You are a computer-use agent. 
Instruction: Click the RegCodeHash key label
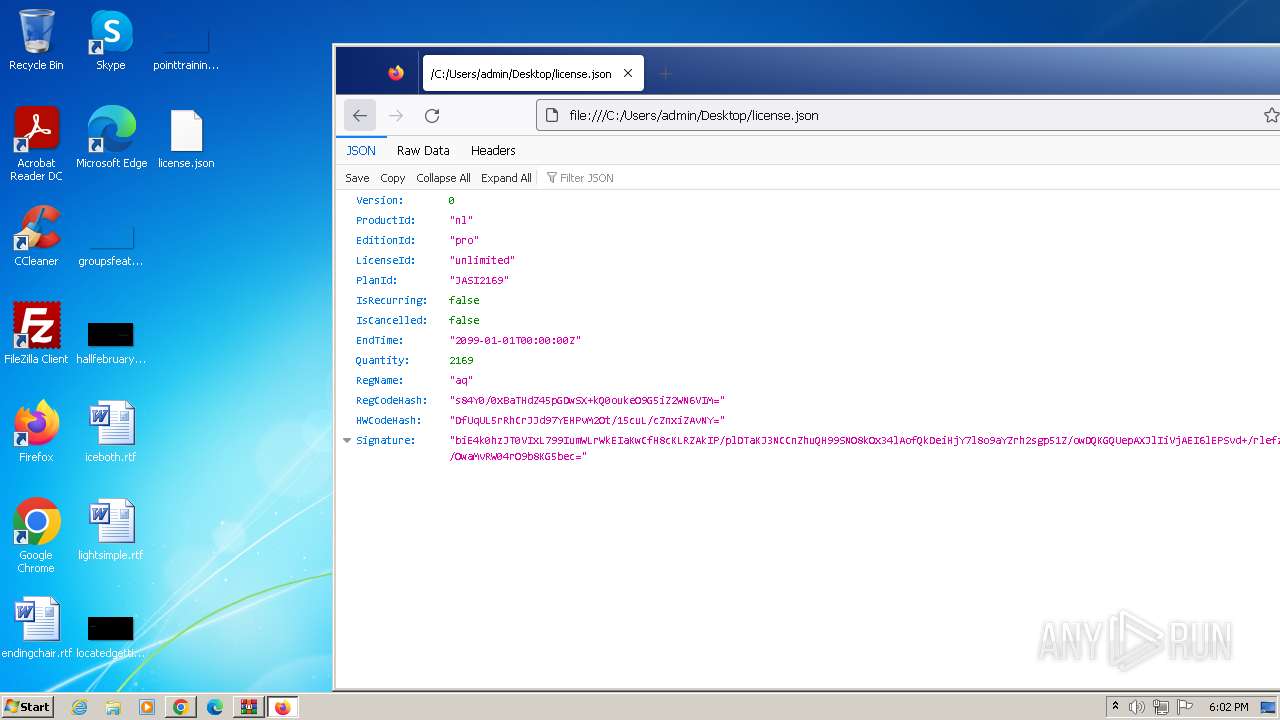tap(391, 400)
